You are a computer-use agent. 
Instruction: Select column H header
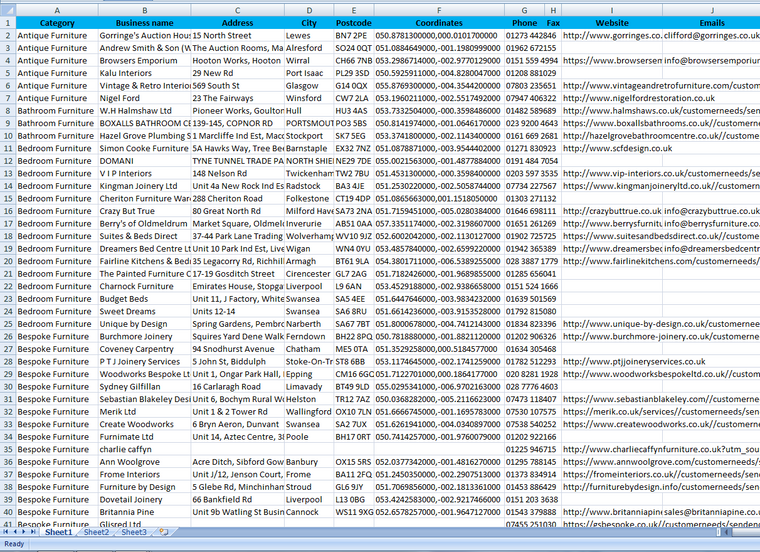click(x=553, y=10)
